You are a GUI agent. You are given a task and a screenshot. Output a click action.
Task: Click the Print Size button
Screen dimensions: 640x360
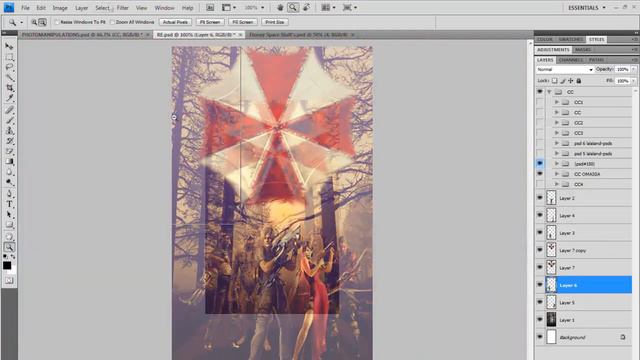pos(274,22)
